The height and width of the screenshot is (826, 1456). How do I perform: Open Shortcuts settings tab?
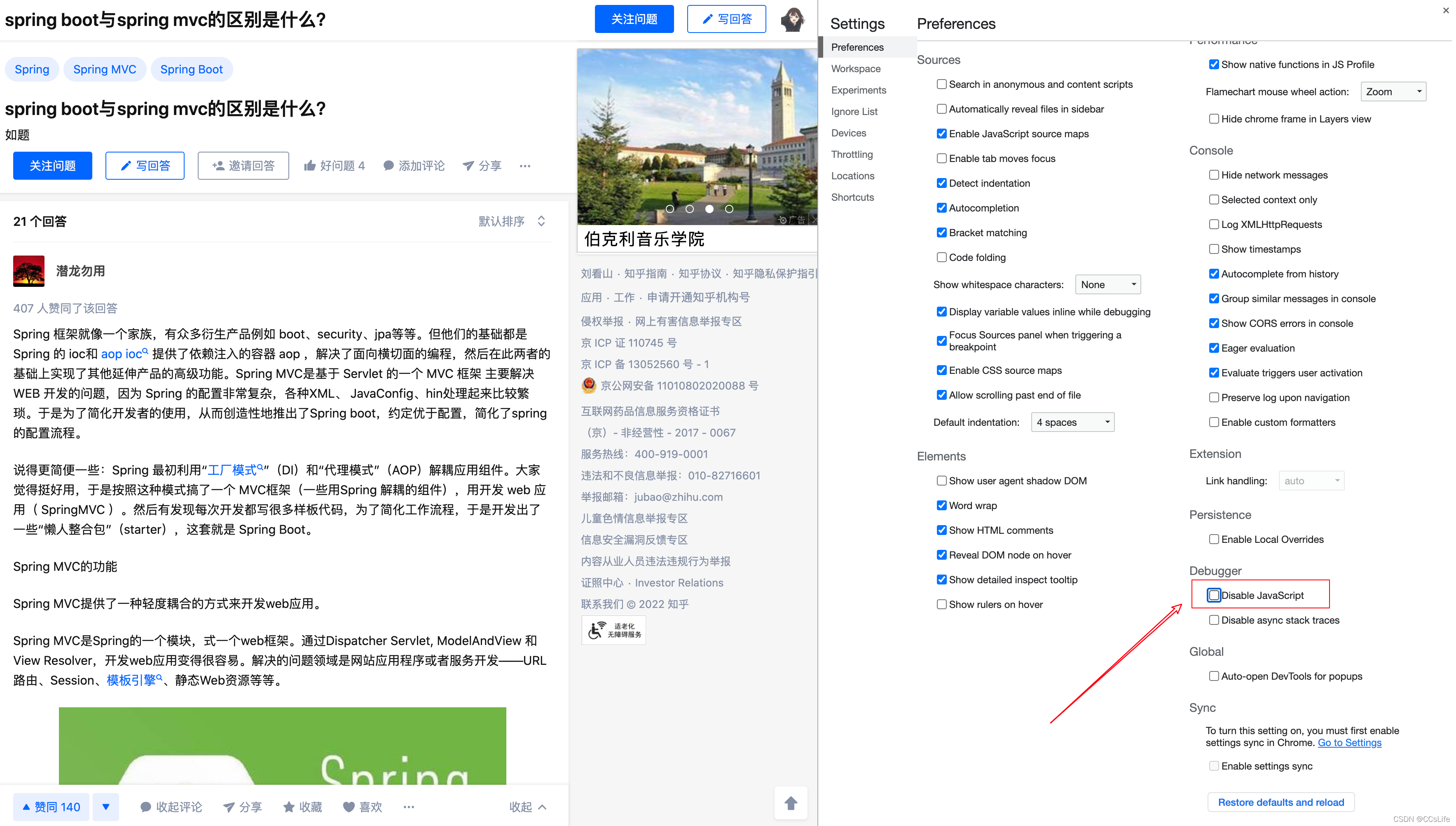pos(852,197)
